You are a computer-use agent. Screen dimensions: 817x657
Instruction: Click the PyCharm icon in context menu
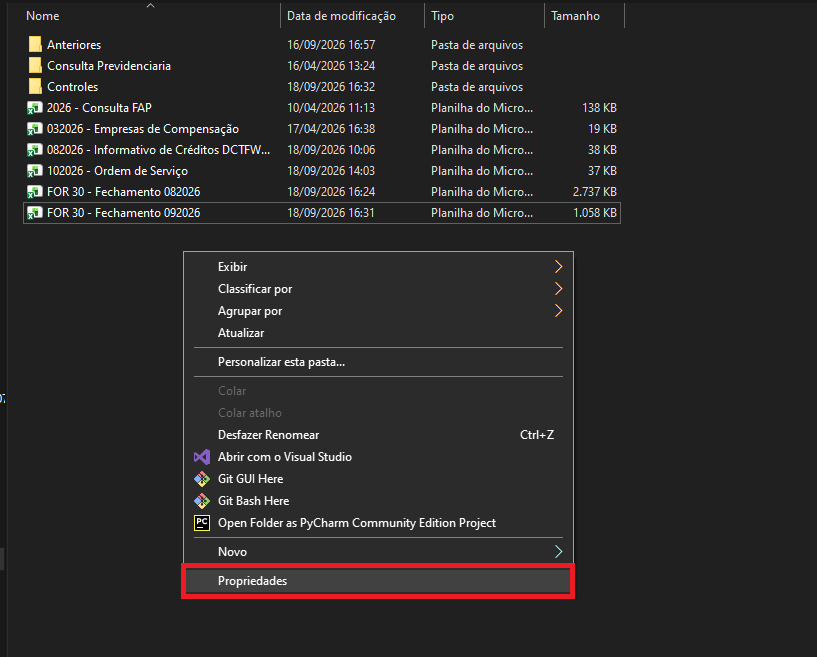(x=202, y=523)
